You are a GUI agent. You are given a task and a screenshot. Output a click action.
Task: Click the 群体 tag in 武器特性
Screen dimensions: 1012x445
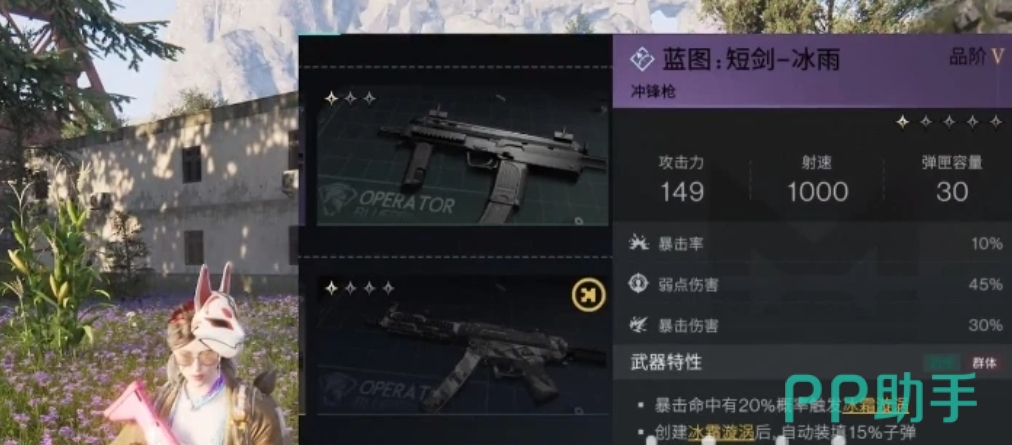coord(985,363)
